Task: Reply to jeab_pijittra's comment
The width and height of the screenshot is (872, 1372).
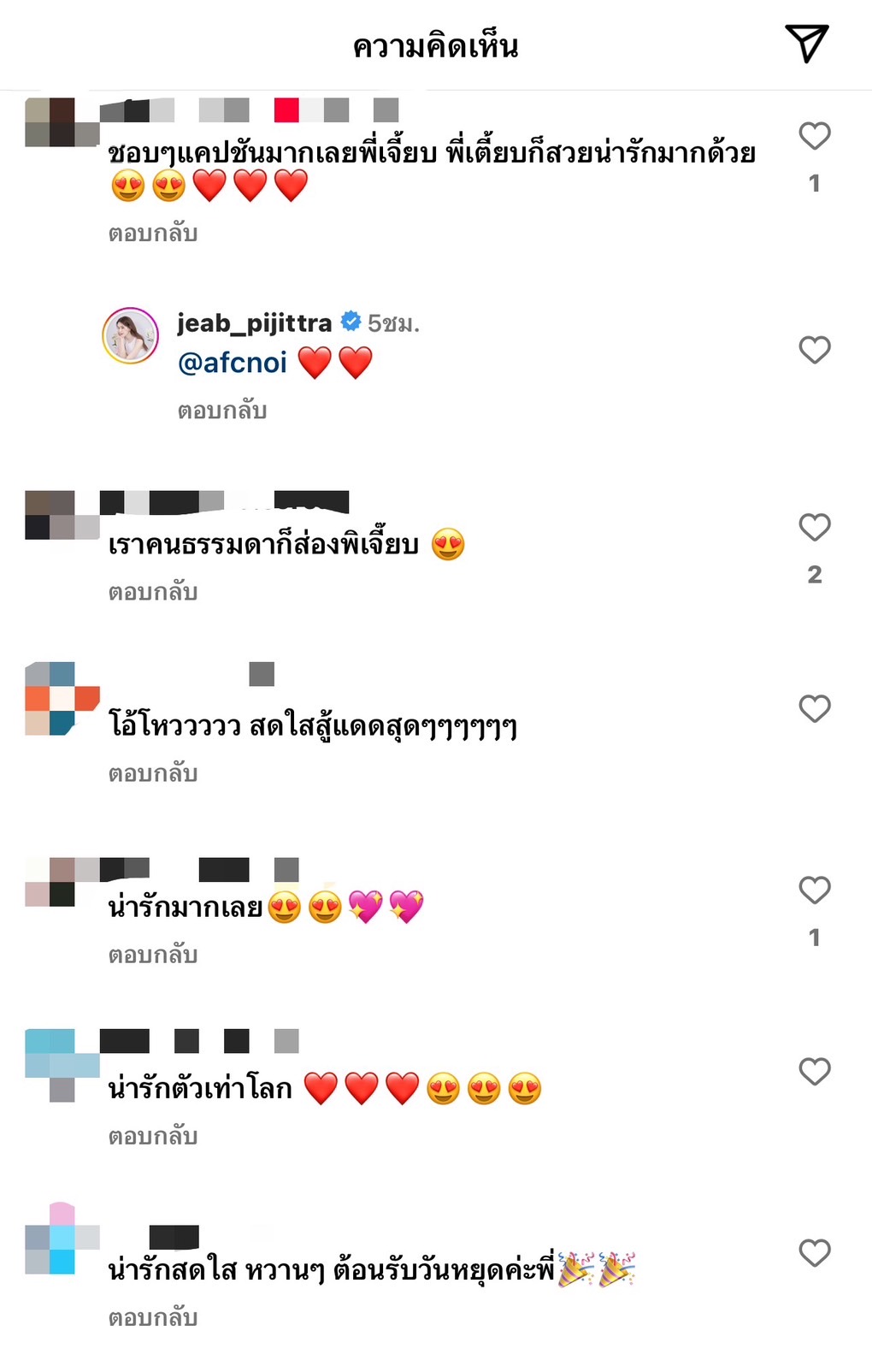Action: tap(222, 411)
